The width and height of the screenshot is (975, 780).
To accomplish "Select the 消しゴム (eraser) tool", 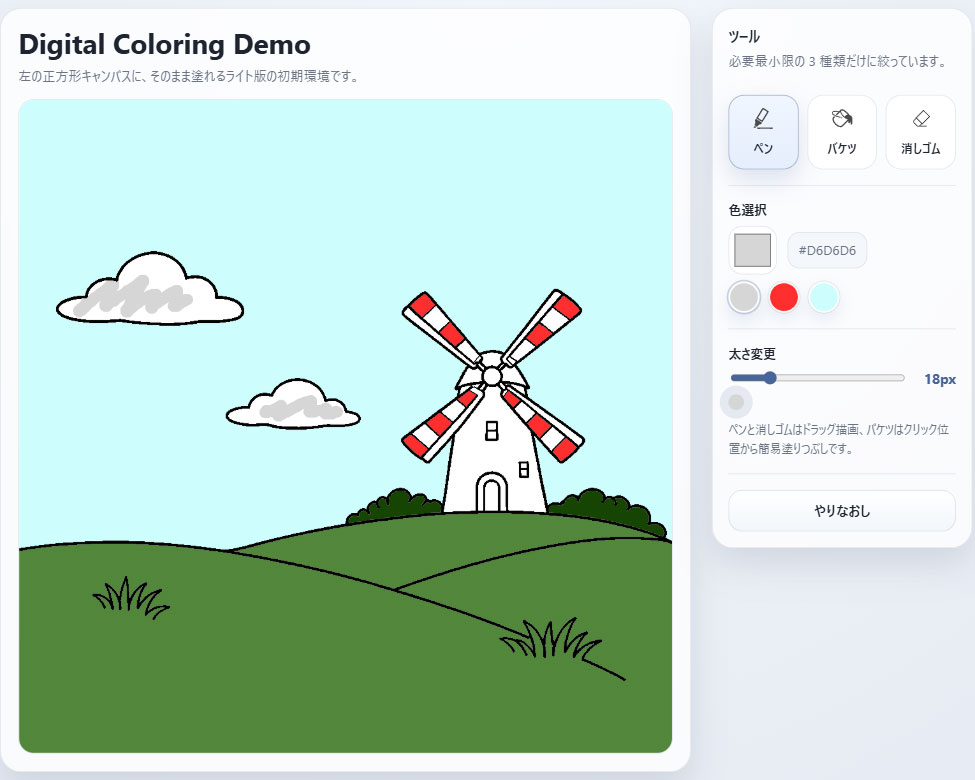I will pos(920,132).
